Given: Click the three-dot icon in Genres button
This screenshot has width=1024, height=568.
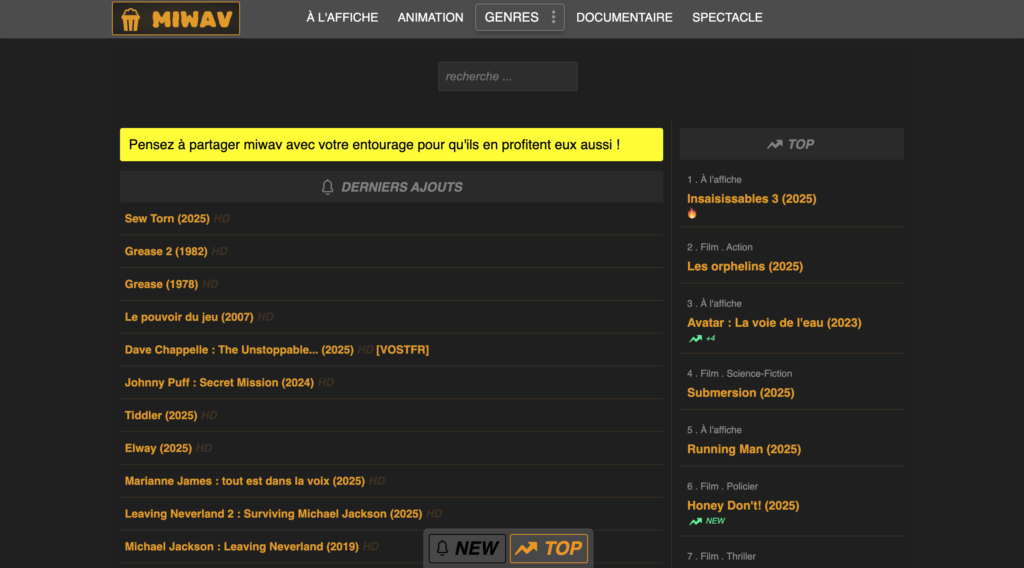Looking at the screenshot, I should pyautogui.click(x=553, y=17).
